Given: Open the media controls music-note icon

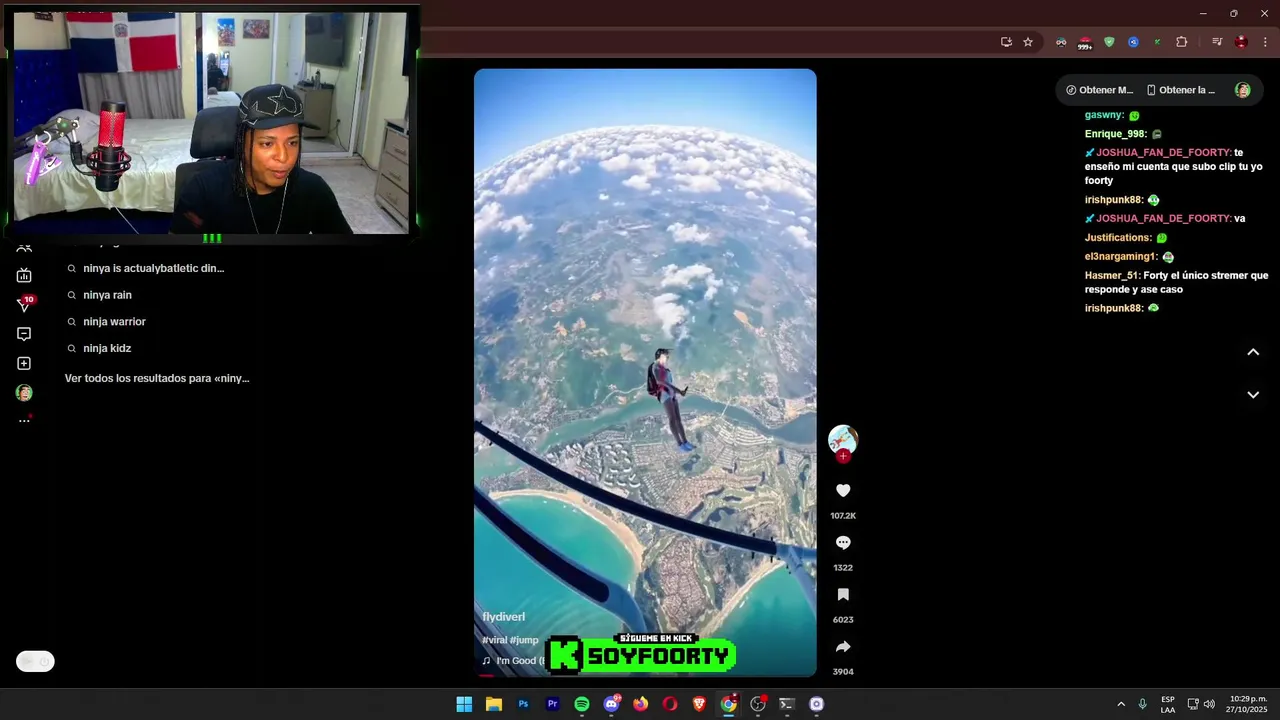Looking at the screenshot, I should 1216,42.
